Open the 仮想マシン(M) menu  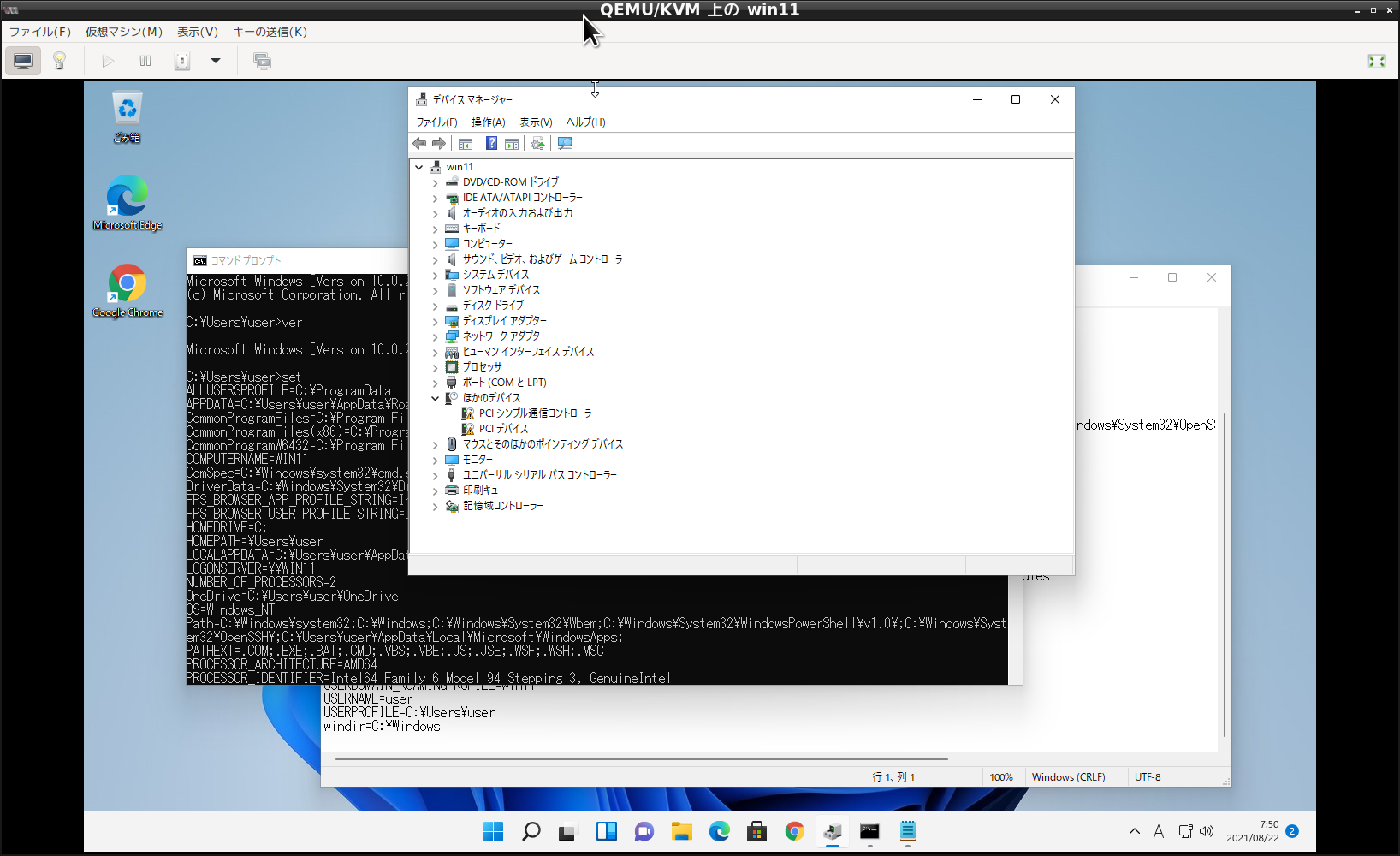click(123, 32)
